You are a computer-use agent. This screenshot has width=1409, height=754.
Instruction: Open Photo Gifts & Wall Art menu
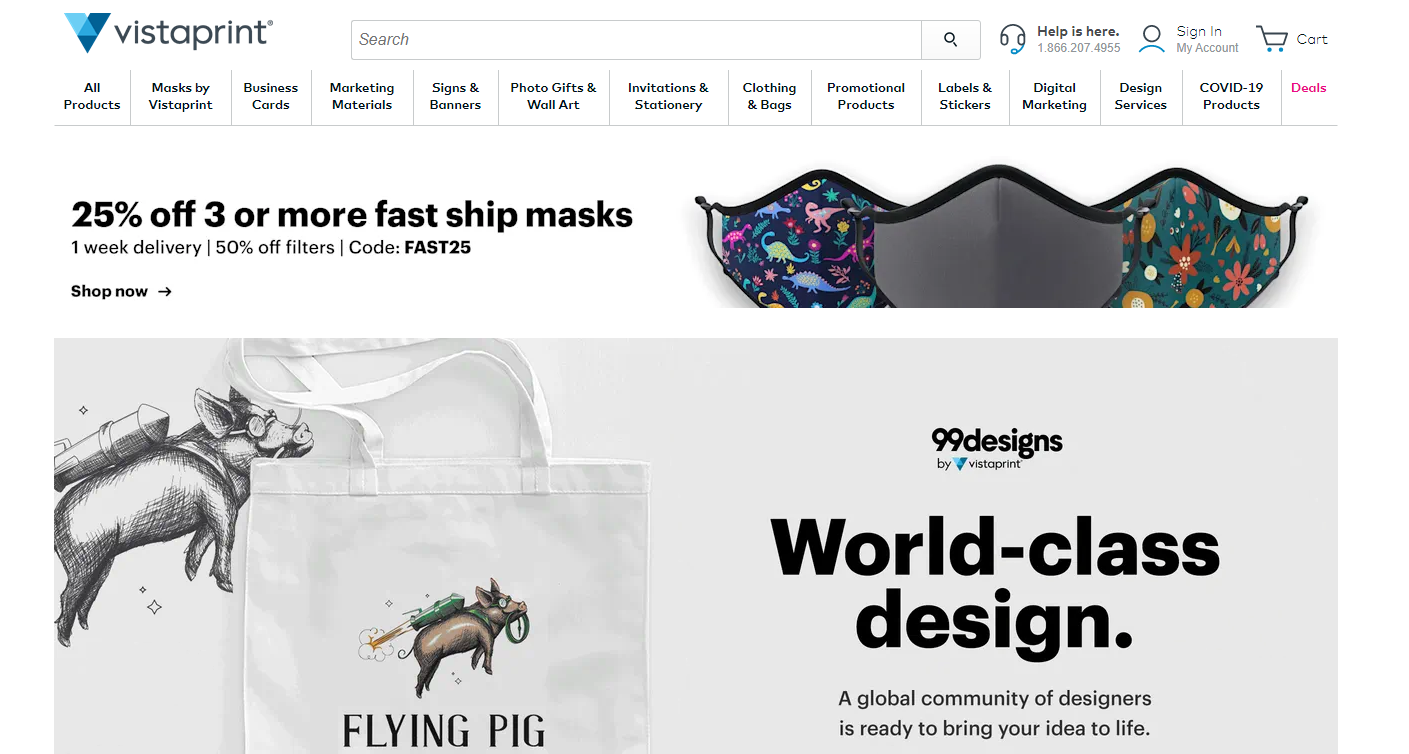(553, 96)
